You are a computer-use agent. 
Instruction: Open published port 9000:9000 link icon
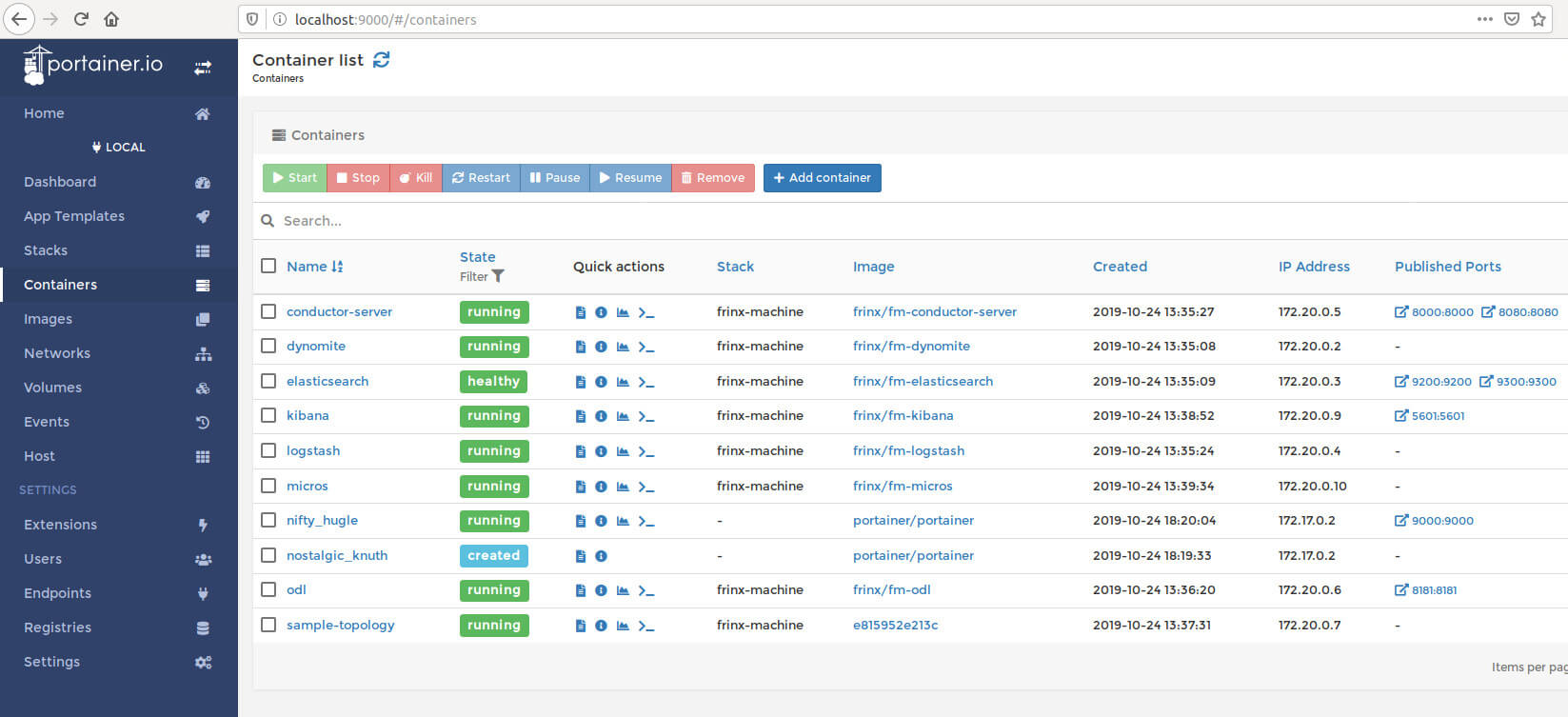click(x=1401, y=521)
